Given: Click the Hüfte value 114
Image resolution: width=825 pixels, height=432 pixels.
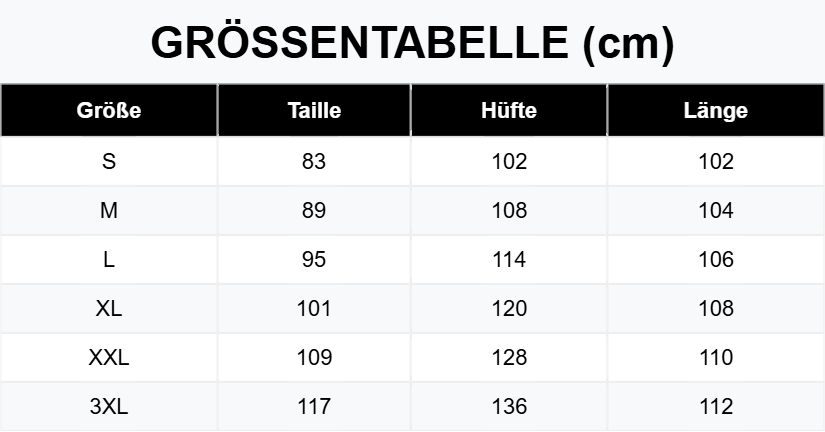Looking at the screenshot, I should pyautogui.click(x=509, y=260).
